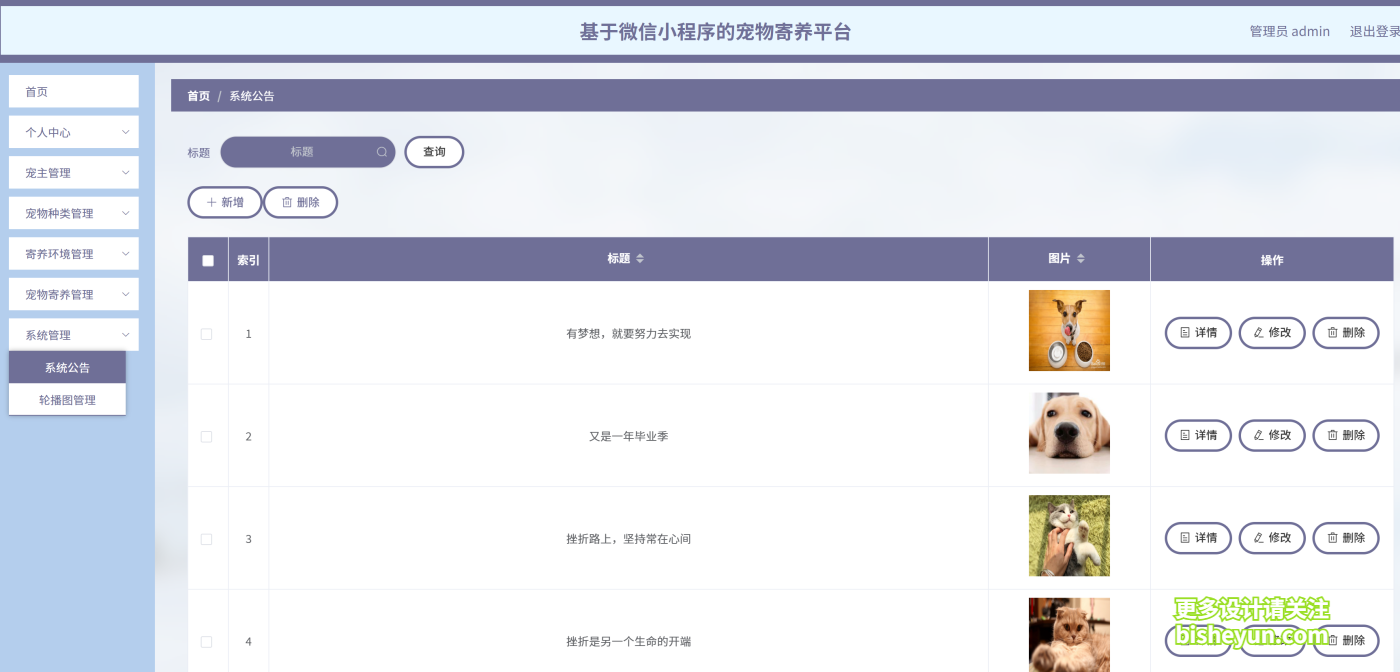Click the sort arrows beside 标题 column header

(x=640, y=259)
